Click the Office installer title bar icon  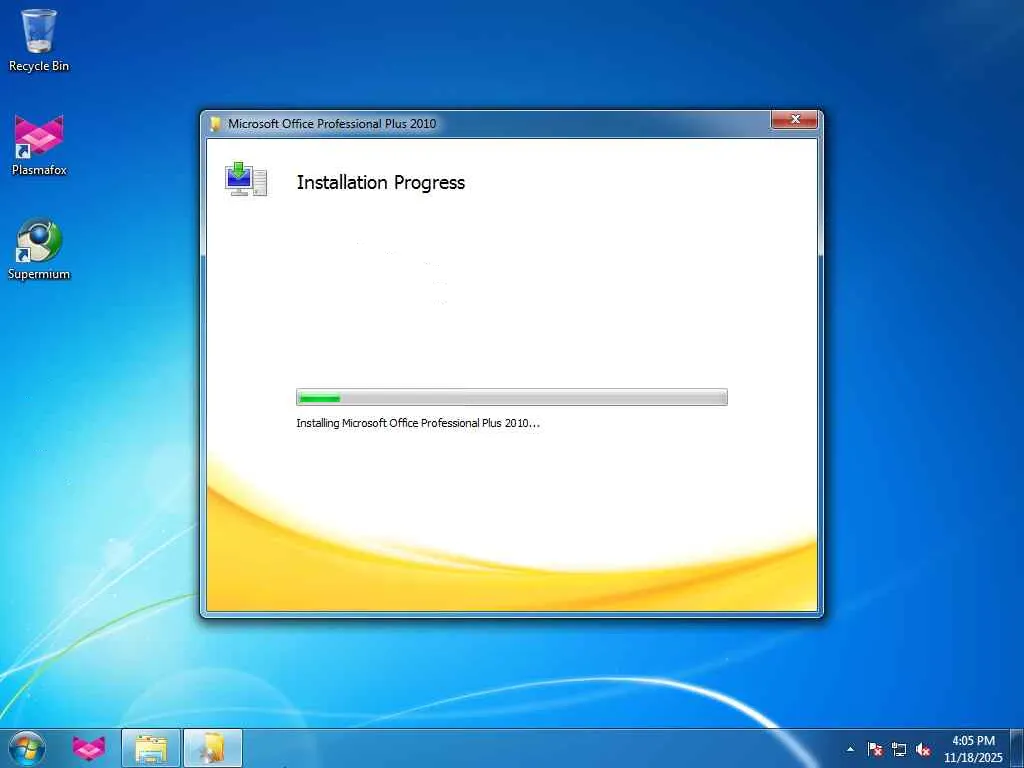pyautogui.click(x=215, y=123)
